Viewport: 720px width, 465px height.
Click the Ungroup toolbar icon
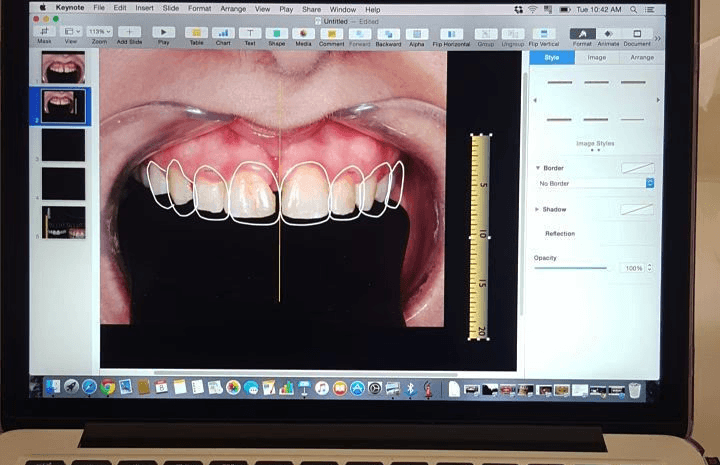tap(513, 34)
